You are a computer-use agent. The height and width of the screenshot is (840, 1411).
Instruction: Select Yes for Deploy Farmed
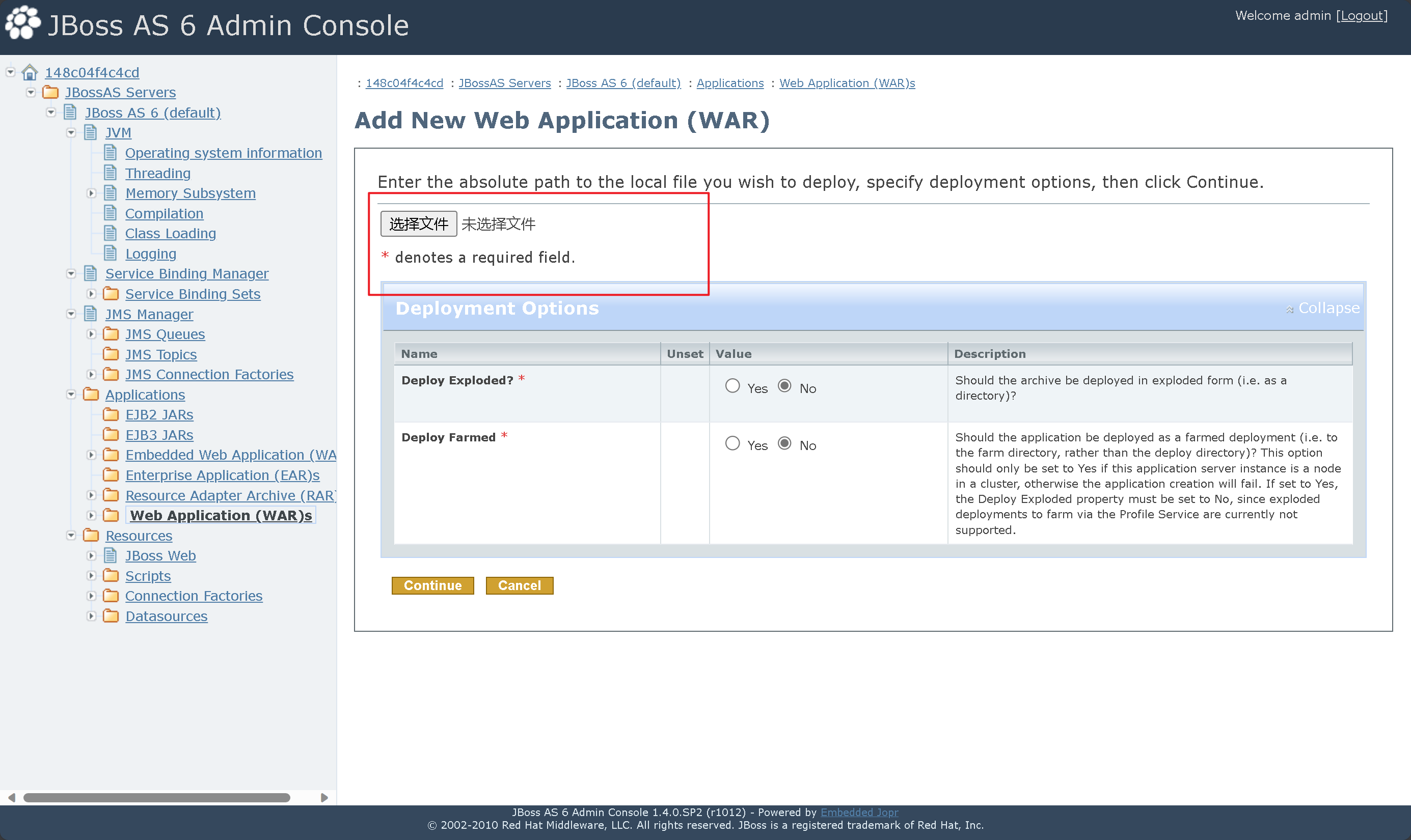(732, 443)
